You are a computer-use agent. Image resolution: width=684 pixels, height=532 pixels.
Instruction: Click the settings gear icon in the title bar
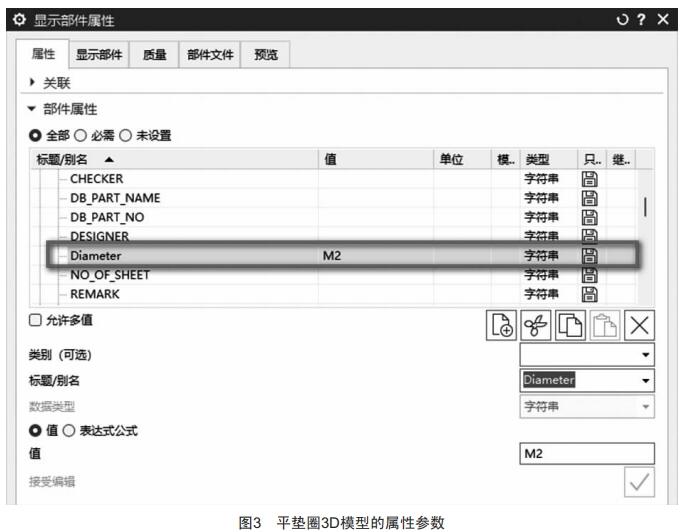click(20, 20)
